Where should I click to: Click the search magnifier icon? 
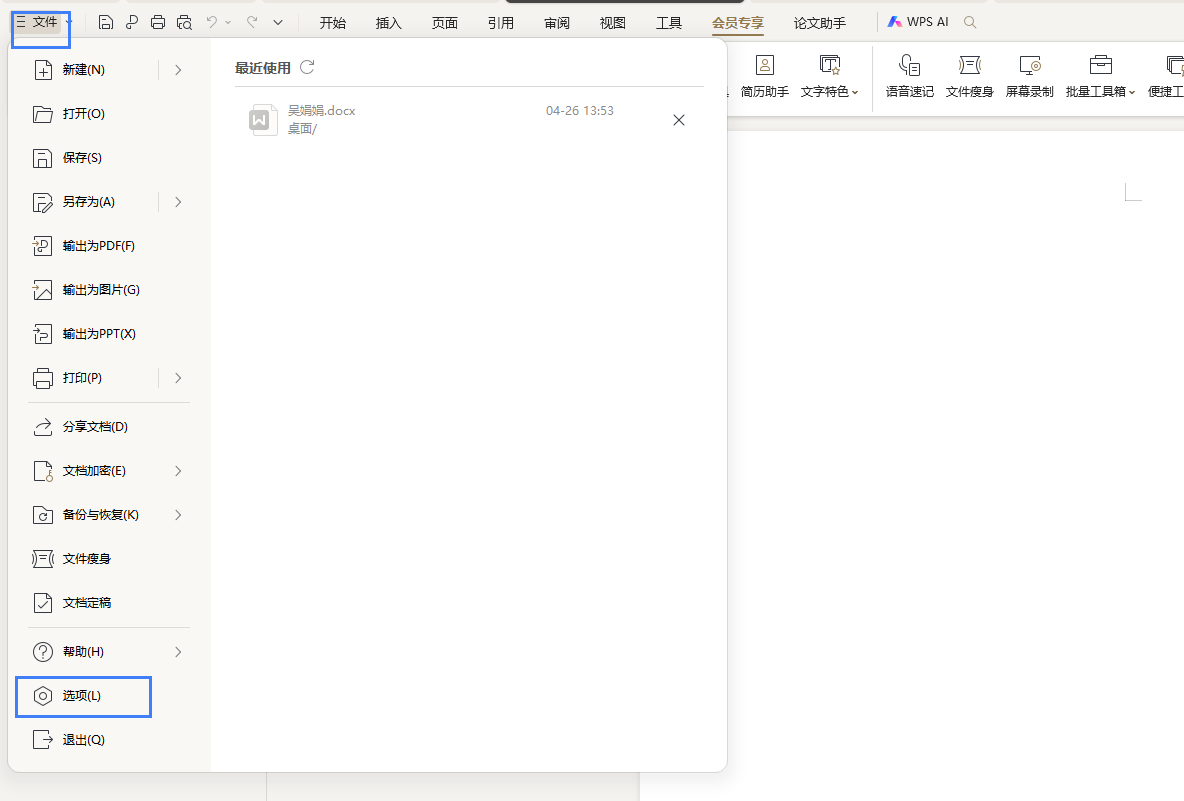pyautogui.click(x=970, y=23)
